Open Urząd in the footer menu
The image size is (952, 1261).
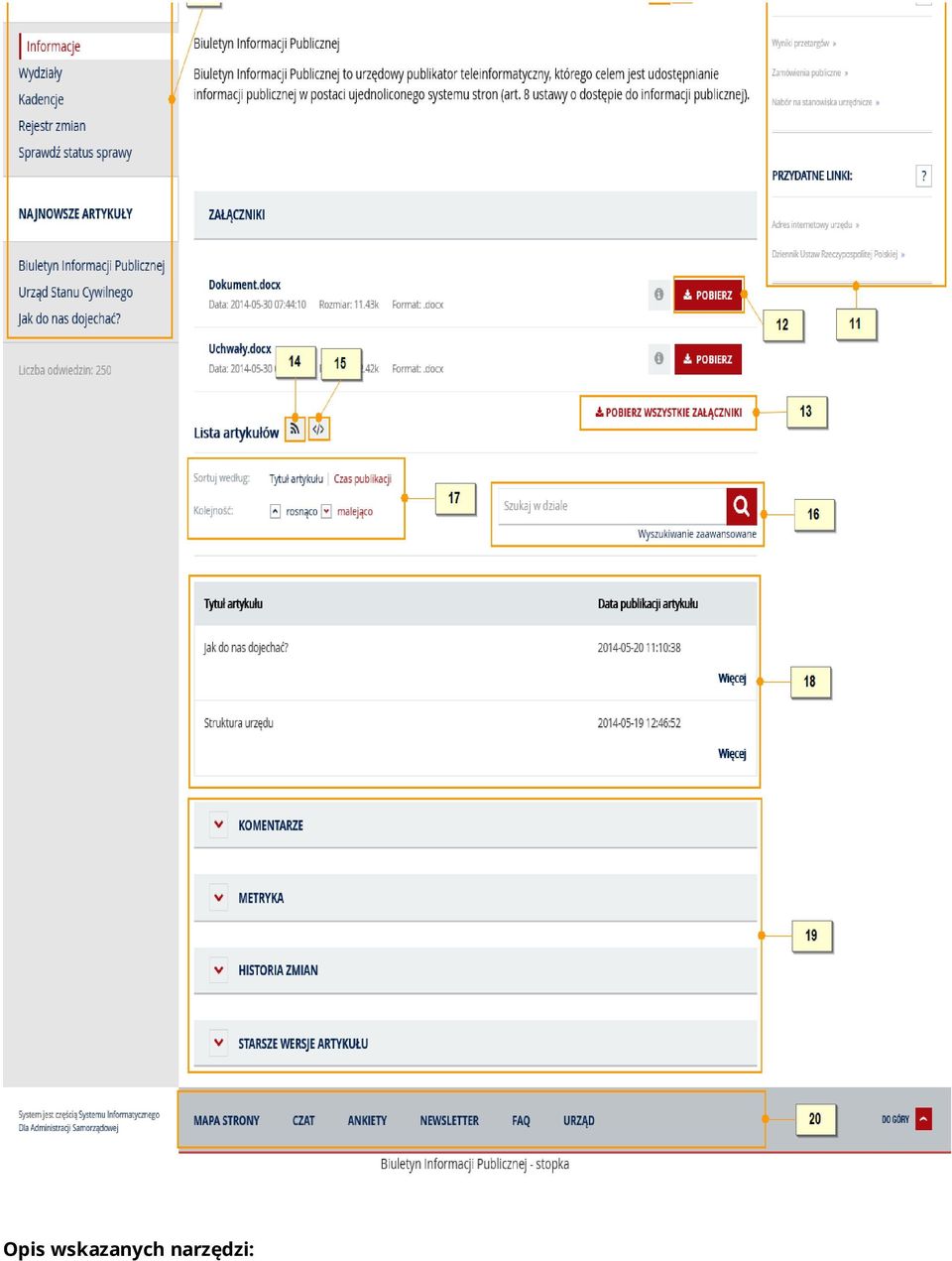[579, 1120]
